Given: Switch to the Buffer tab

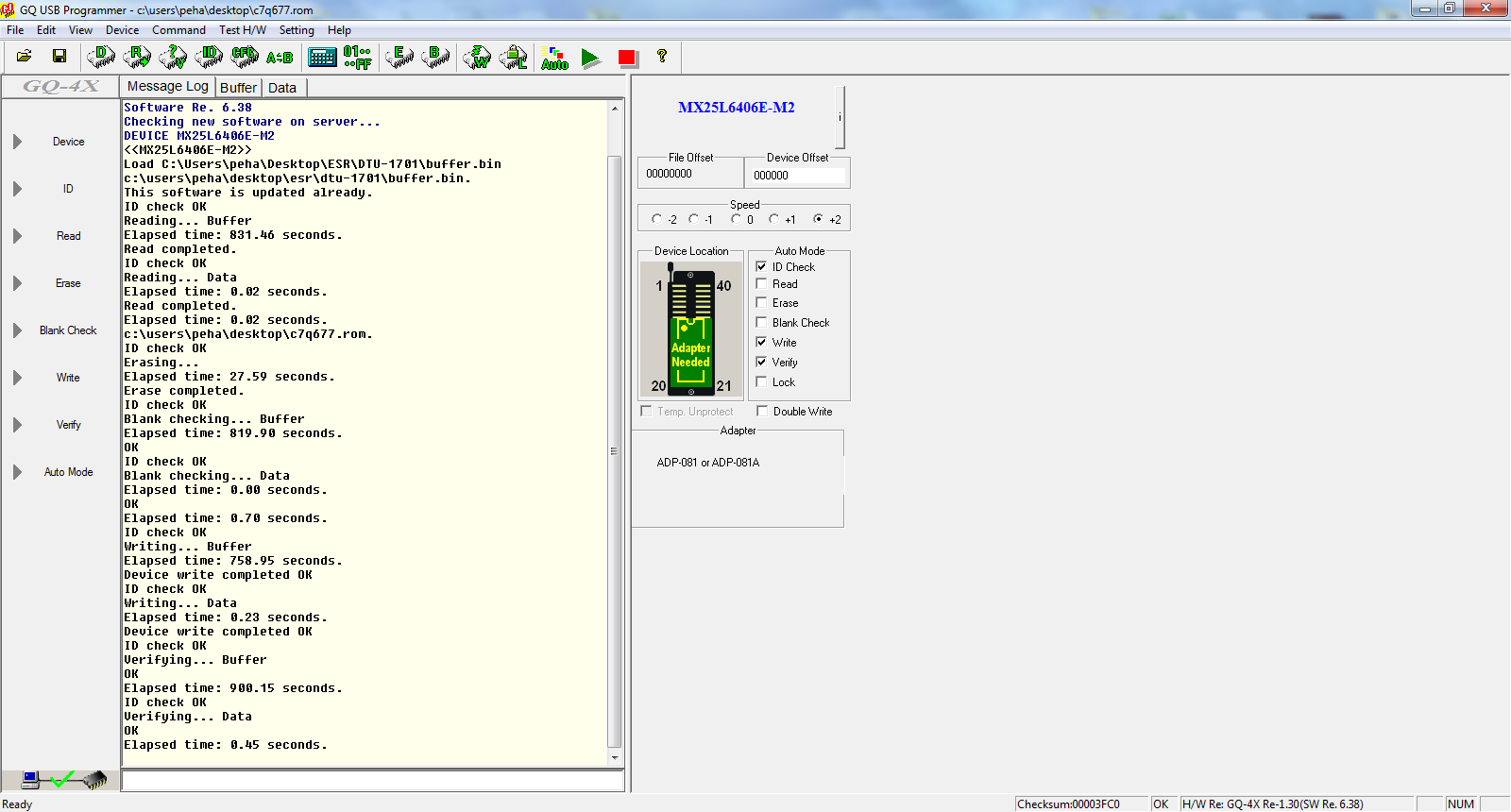Looking at the screenshot, I should (x=238, y=88).
